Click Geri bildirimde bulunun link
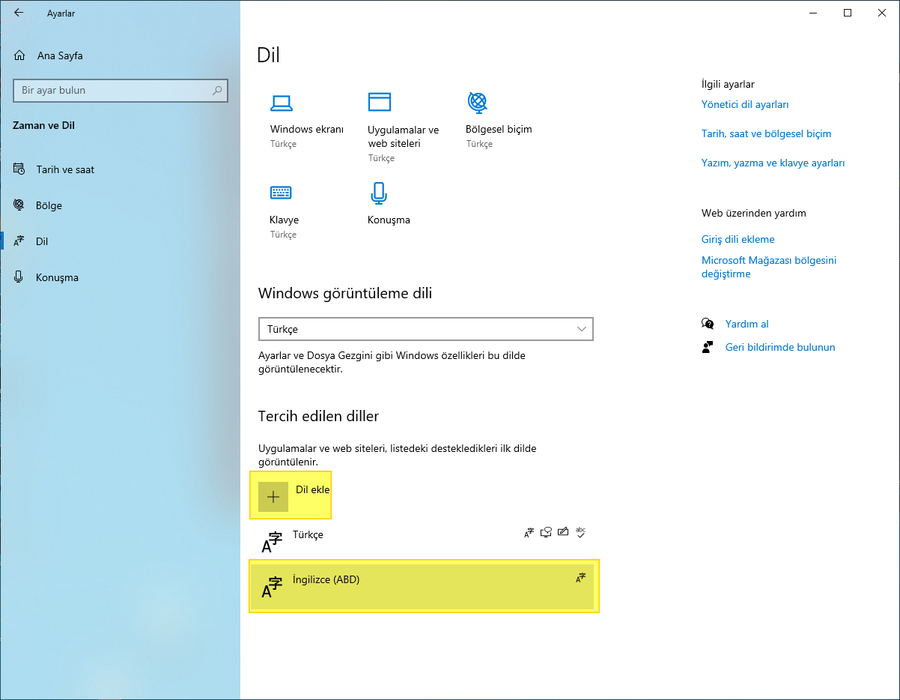The width and height of the screenshot is (900, 700). [x=779, y=347]
